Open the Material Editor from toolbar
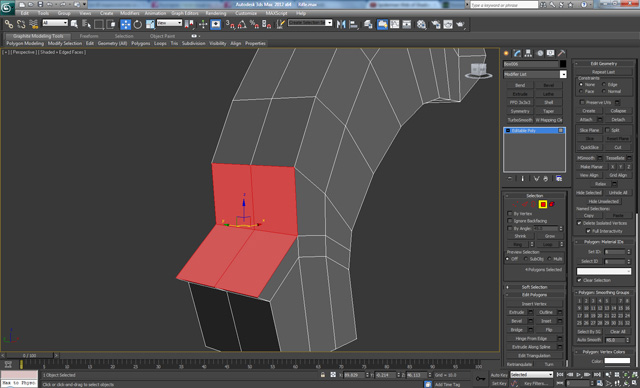This screenshot has width=640, height=388. tap(421, 24)
